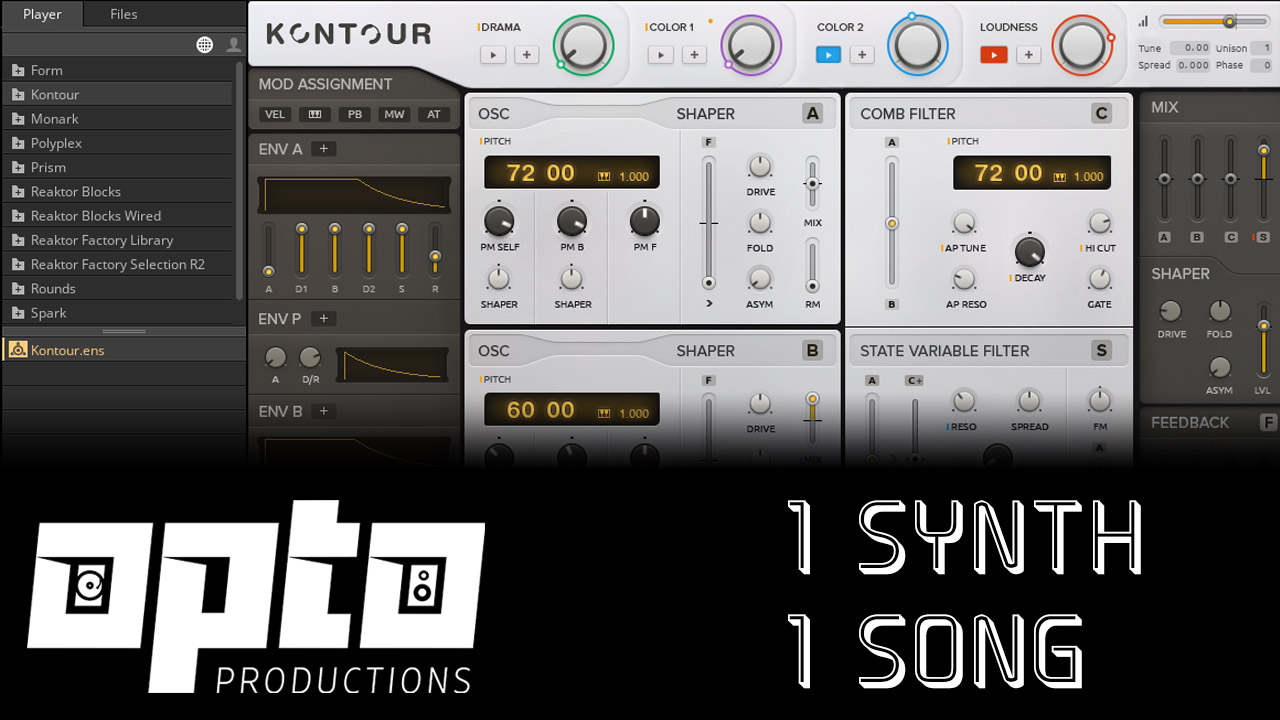Click the OSC A PM F knob
The image size is (1280, 720).
(645, 221)
